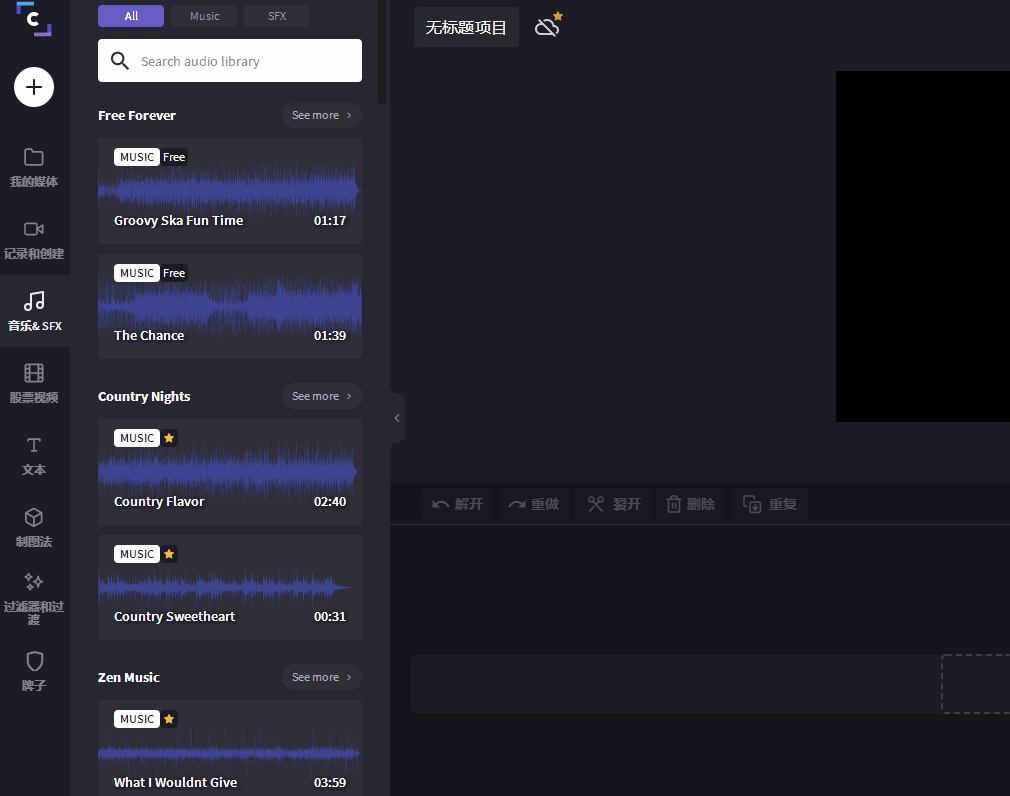Expand Zen Music with See more
Screen dimensions: 1010x796
pos(321,677)
